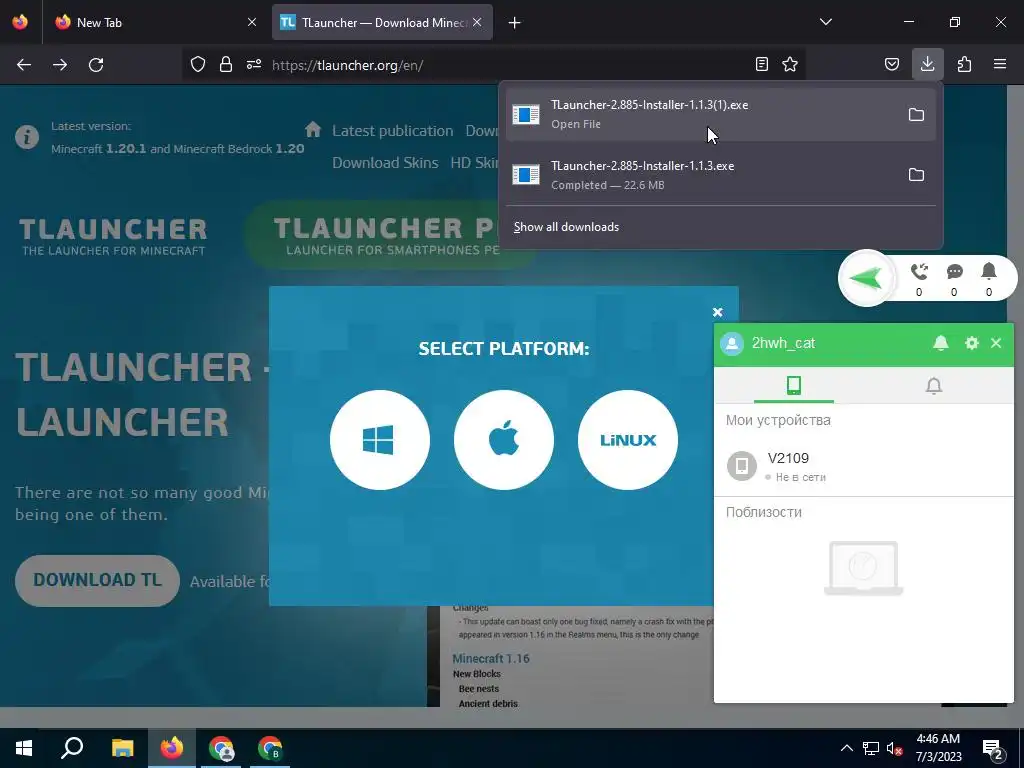The width and height of the screenshot is (1024, 768).
Task: Click the bell in AirDroid panel header
Action: (941, 343)
